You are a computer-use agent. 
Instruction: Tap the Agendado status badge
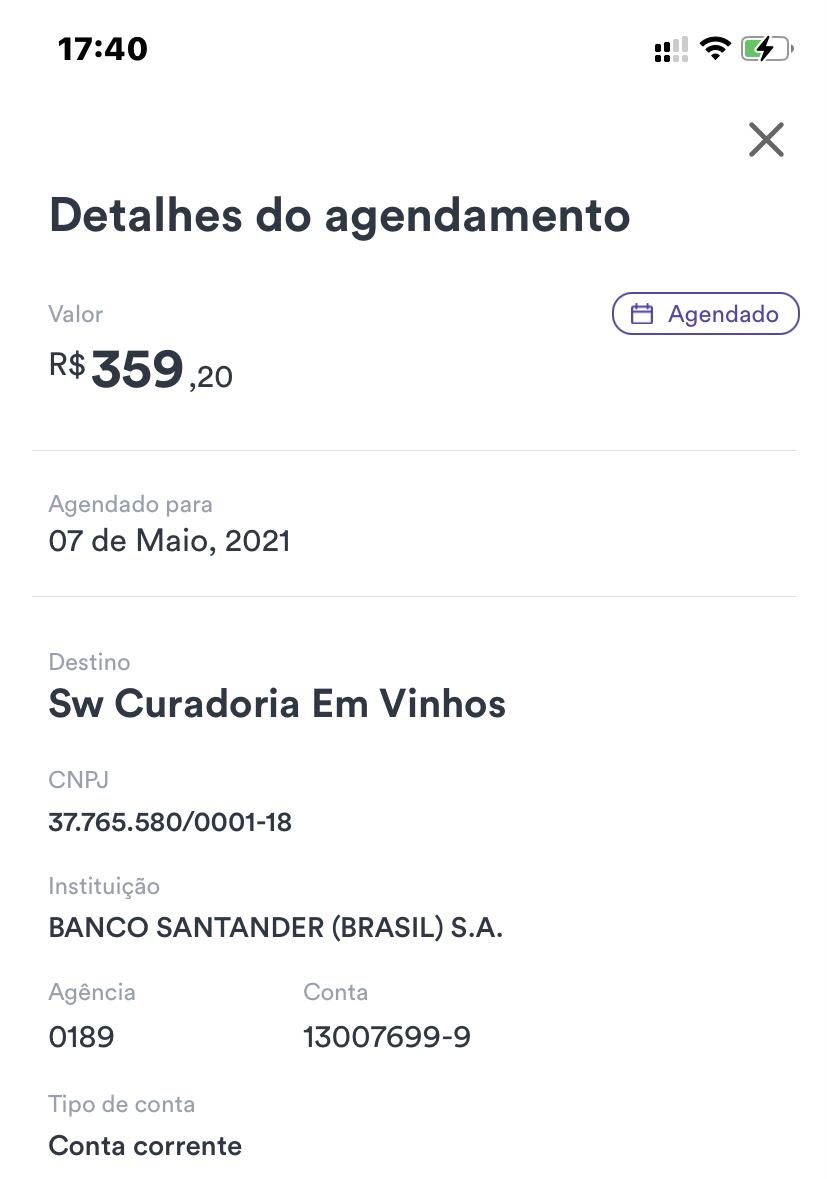pyautogui.click(x=706, y=314)
